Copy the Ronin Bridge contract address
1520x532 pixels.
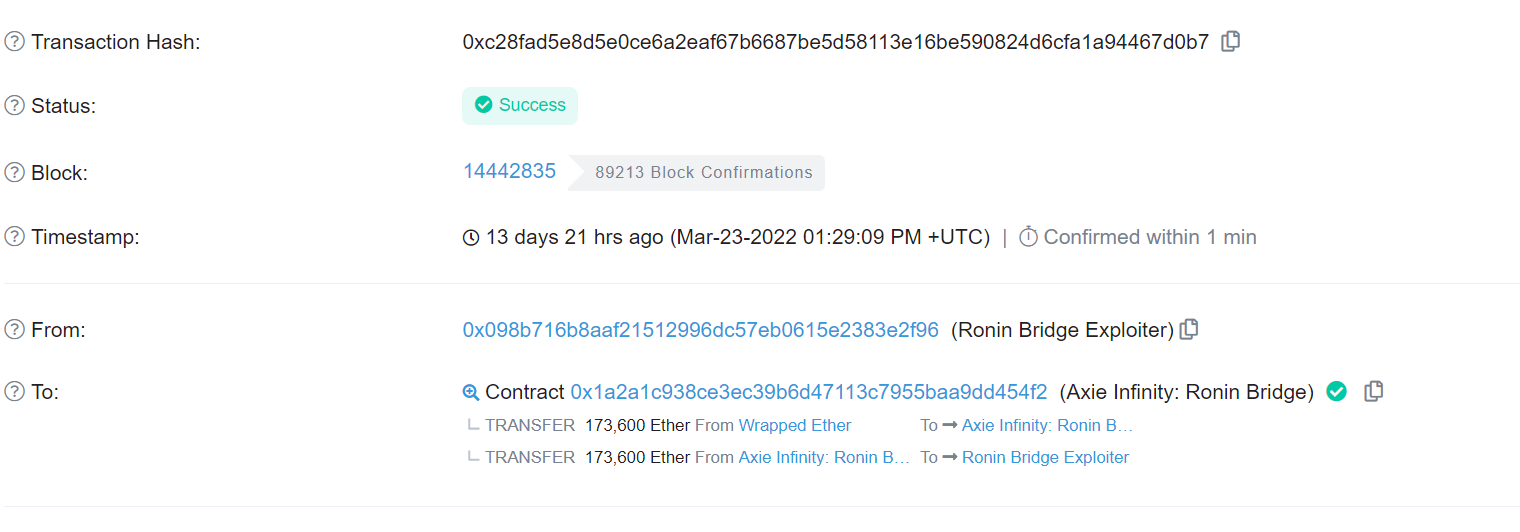coord(1374,392)
